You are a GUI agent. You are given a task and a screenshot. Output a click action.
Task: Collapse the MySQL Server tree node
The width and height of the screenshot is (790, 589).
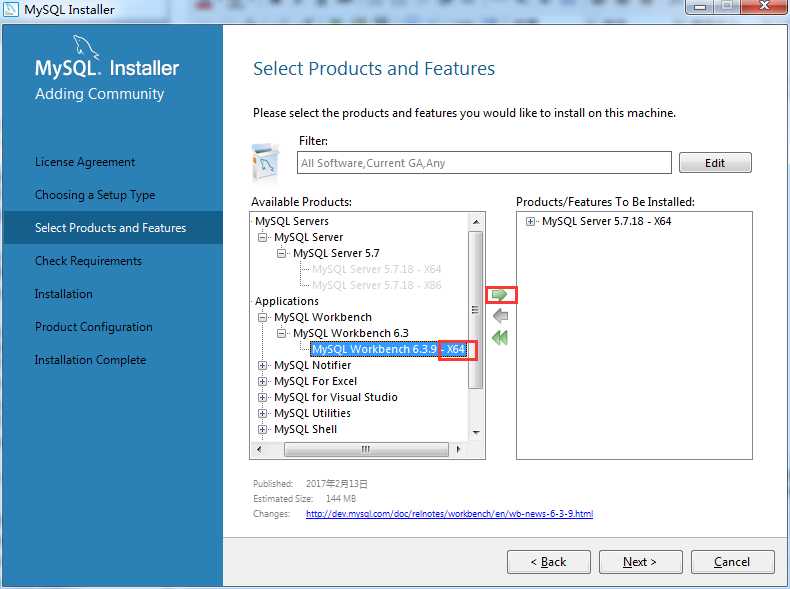[x=262, y=237]
